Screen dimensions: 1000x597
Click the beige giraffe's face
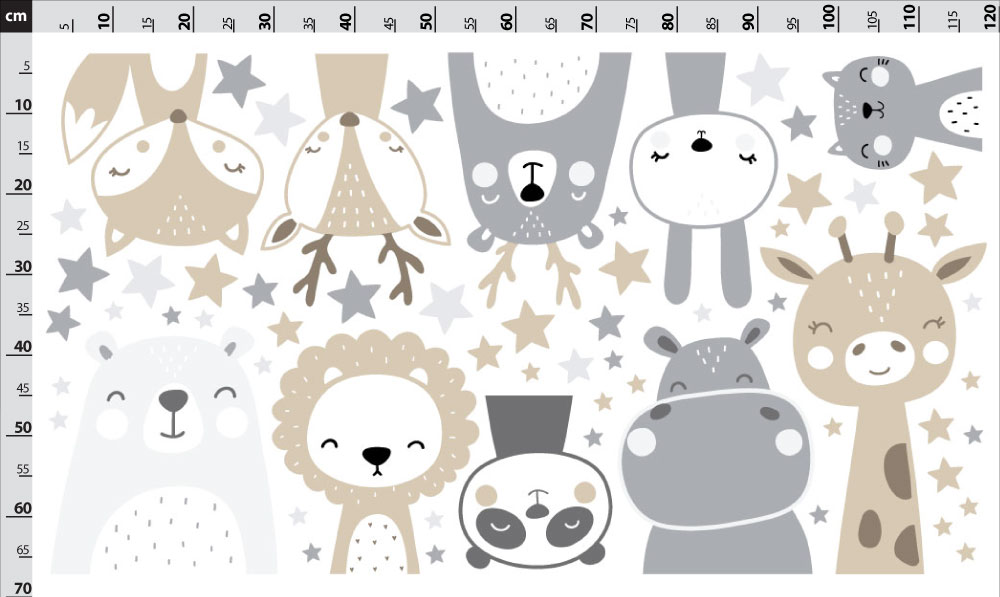875,328
